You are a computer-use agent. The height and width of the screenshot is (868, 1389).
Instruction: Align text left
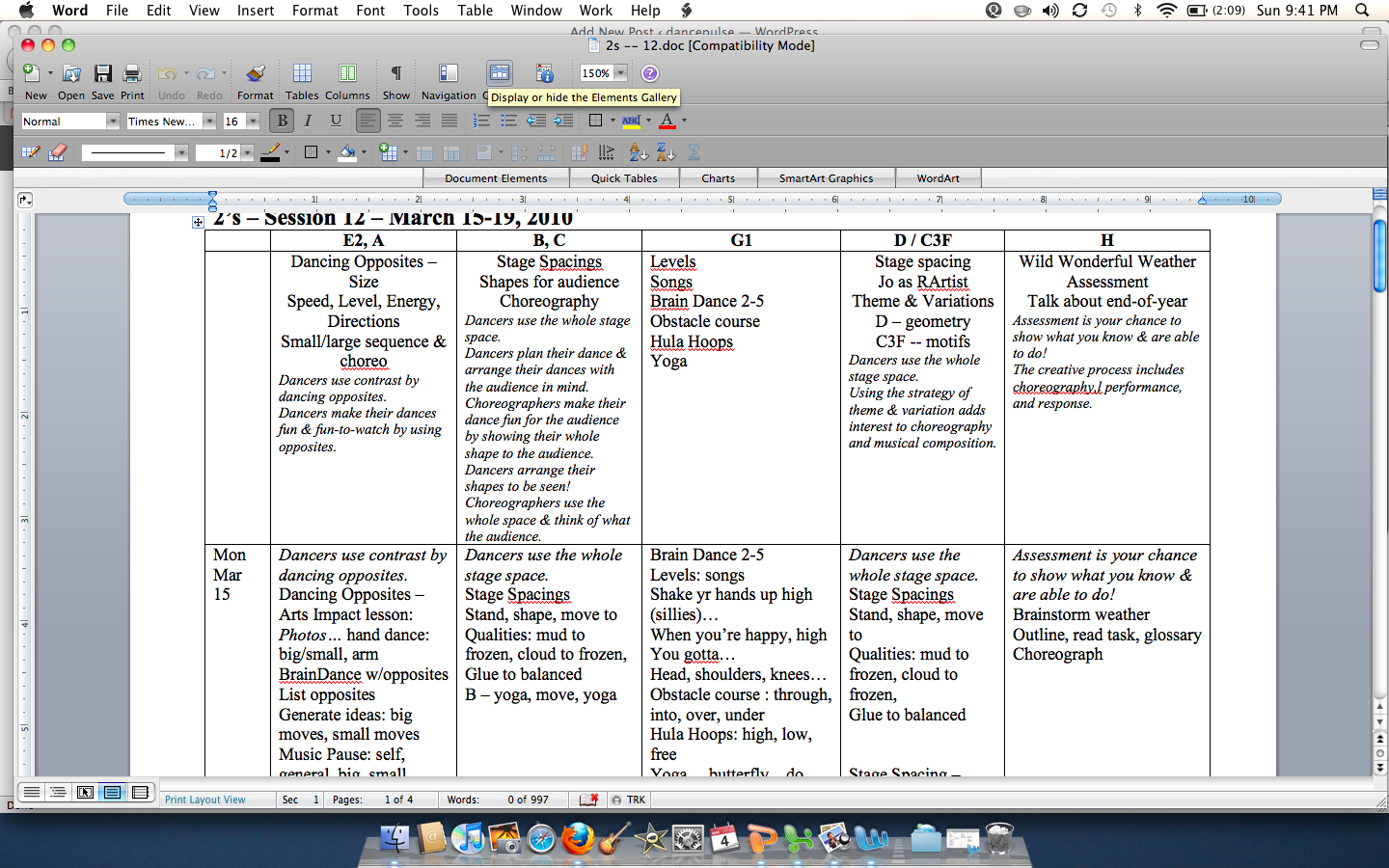click(368, 121)
